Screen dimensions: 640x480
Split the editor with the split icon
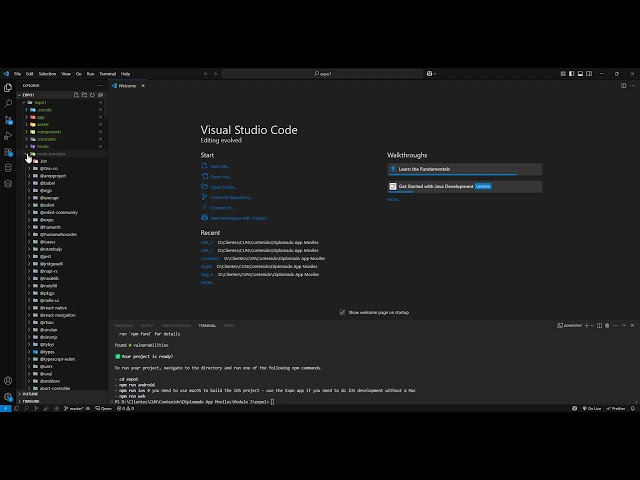coord(623,85)
